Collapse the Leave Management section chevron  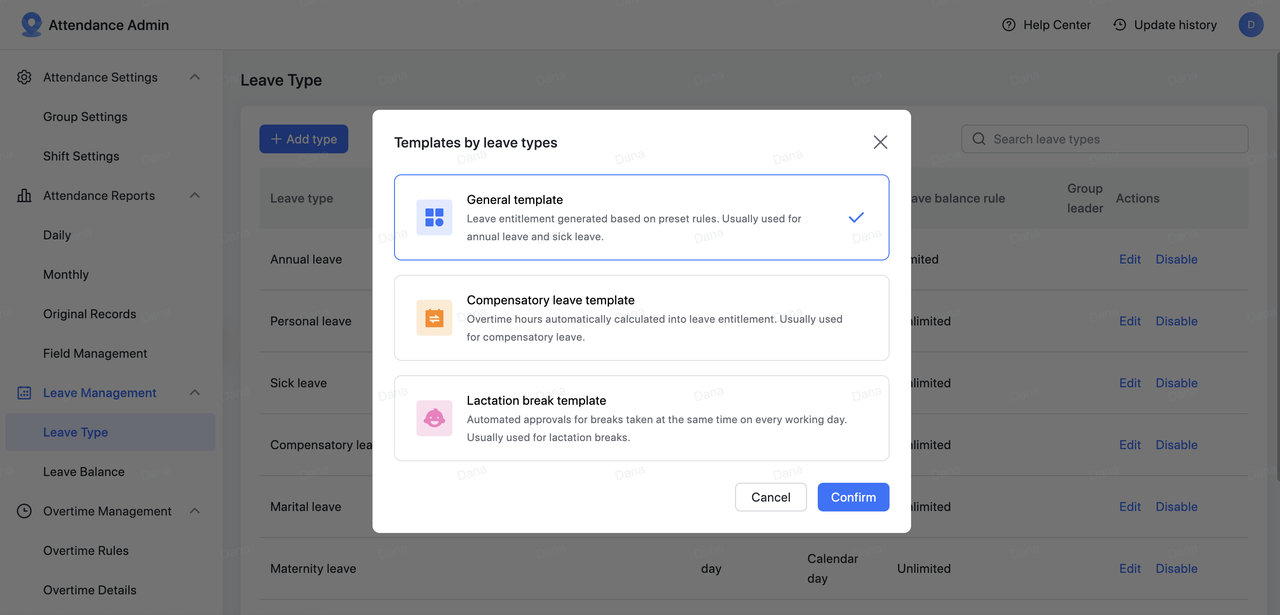pos(195,393)
